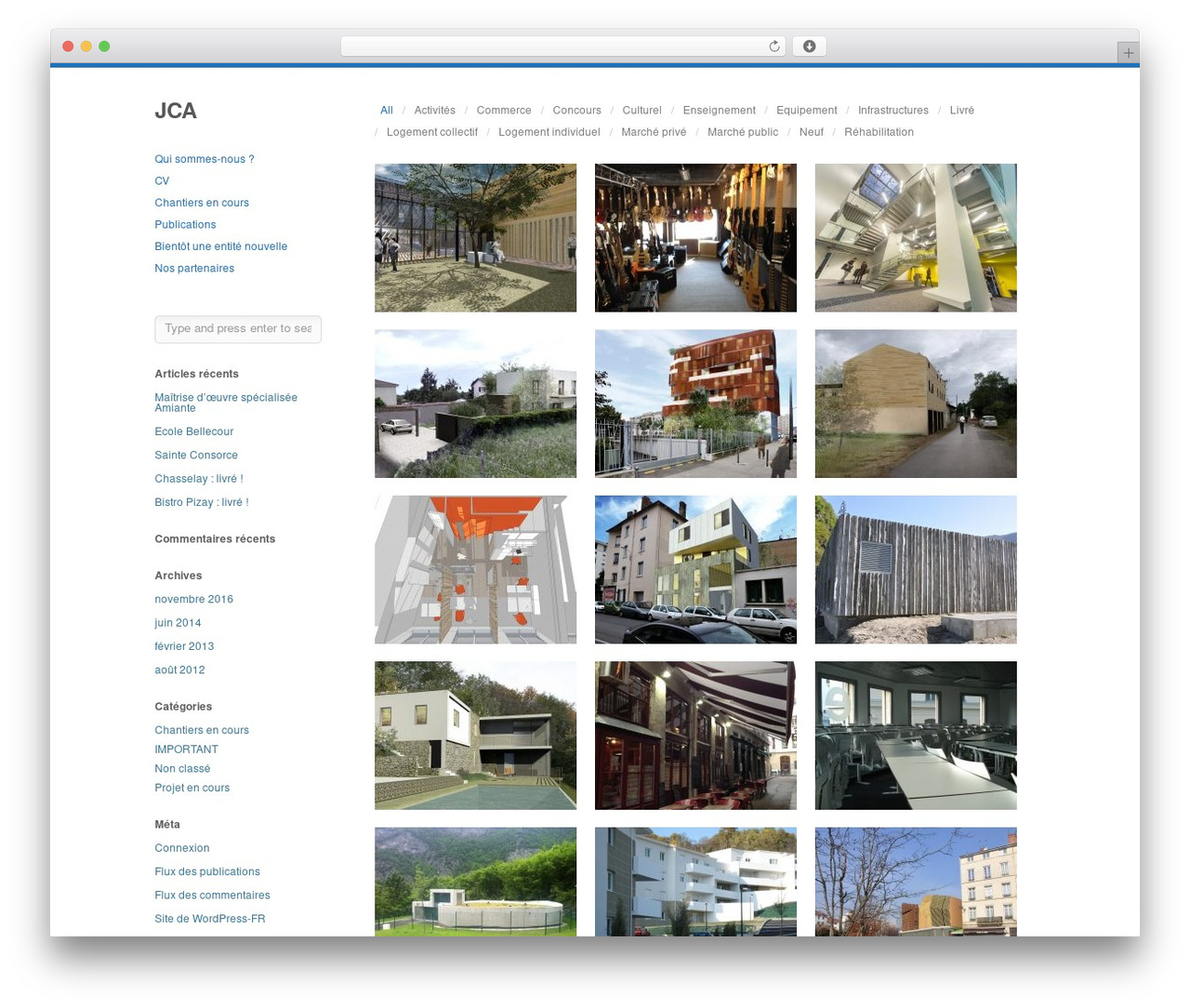Filter portfolio by Activités
The width and height of the screenshot is (1190, 1008).
(434, 111)
